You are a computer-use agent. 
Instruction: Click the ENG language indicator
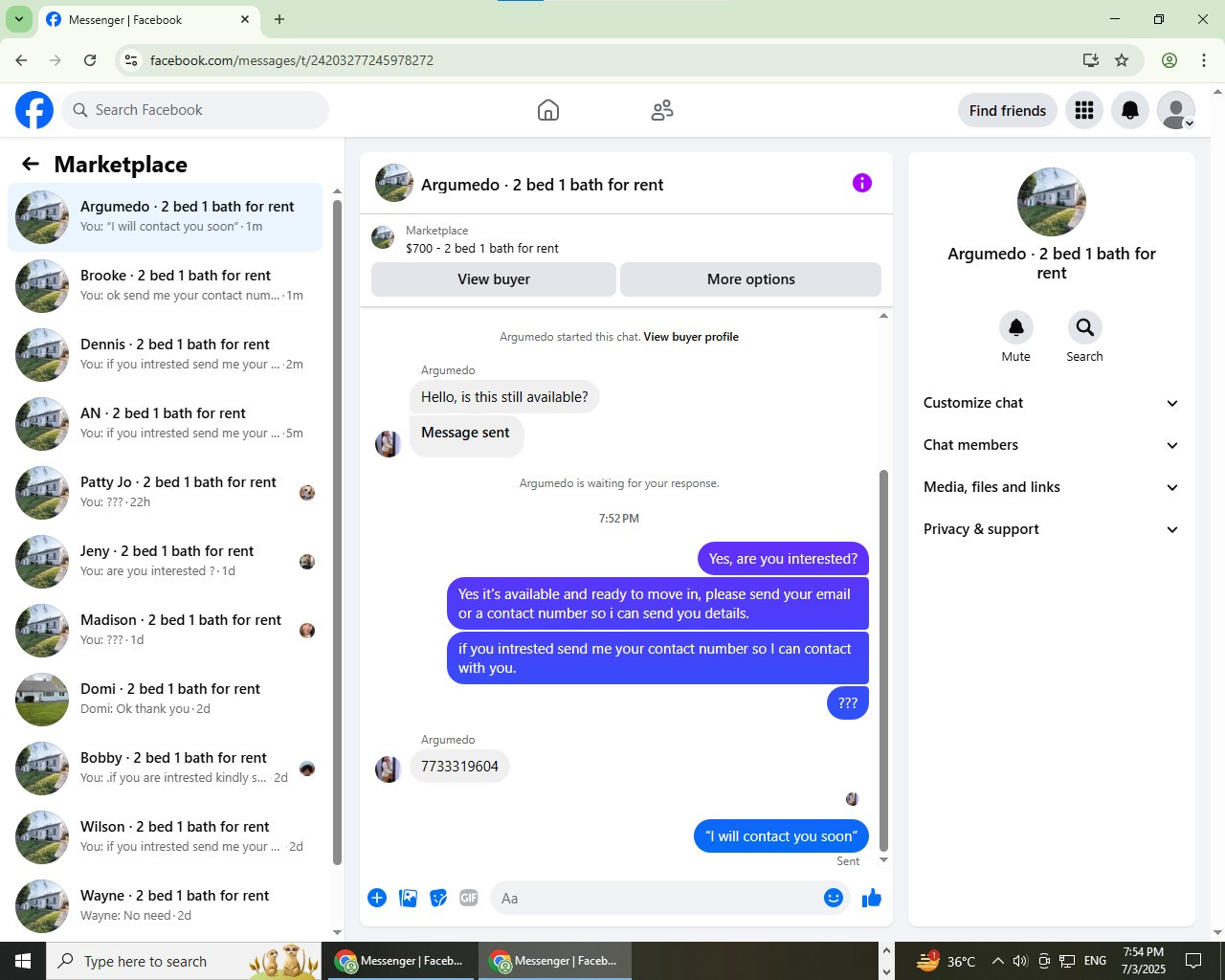1096,961
